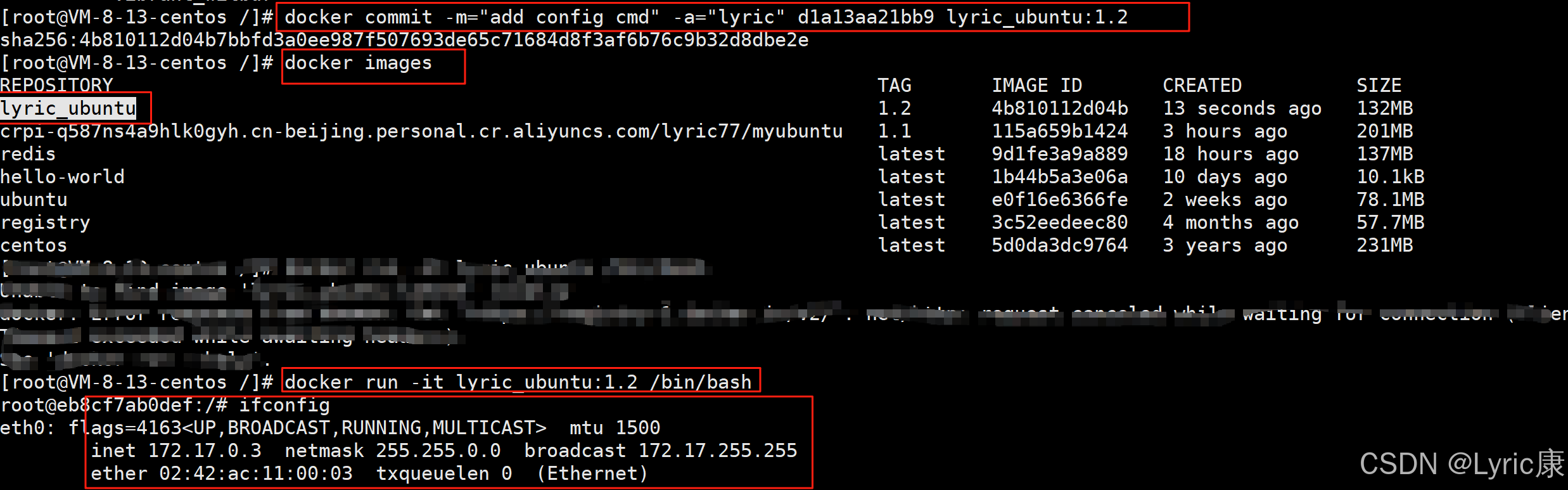Click the 57.7MB size value
Screen dimensions: 1568x490
click(1390, 222)
